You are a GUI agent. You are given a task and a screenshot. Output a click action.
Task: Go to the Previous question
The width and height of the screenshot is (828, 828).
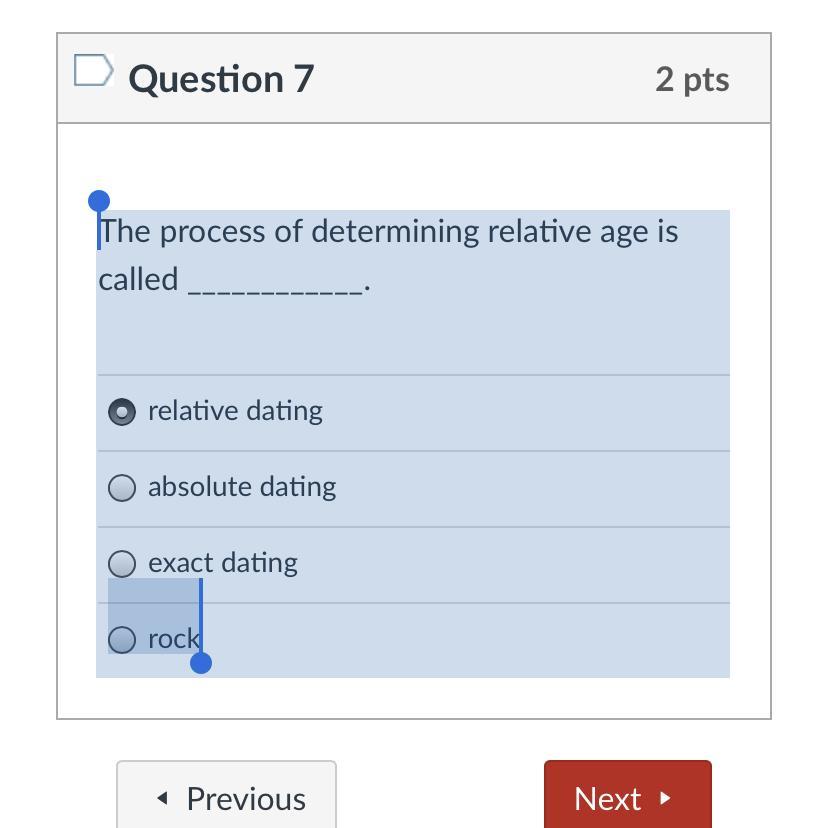click(x=226, y=795)
